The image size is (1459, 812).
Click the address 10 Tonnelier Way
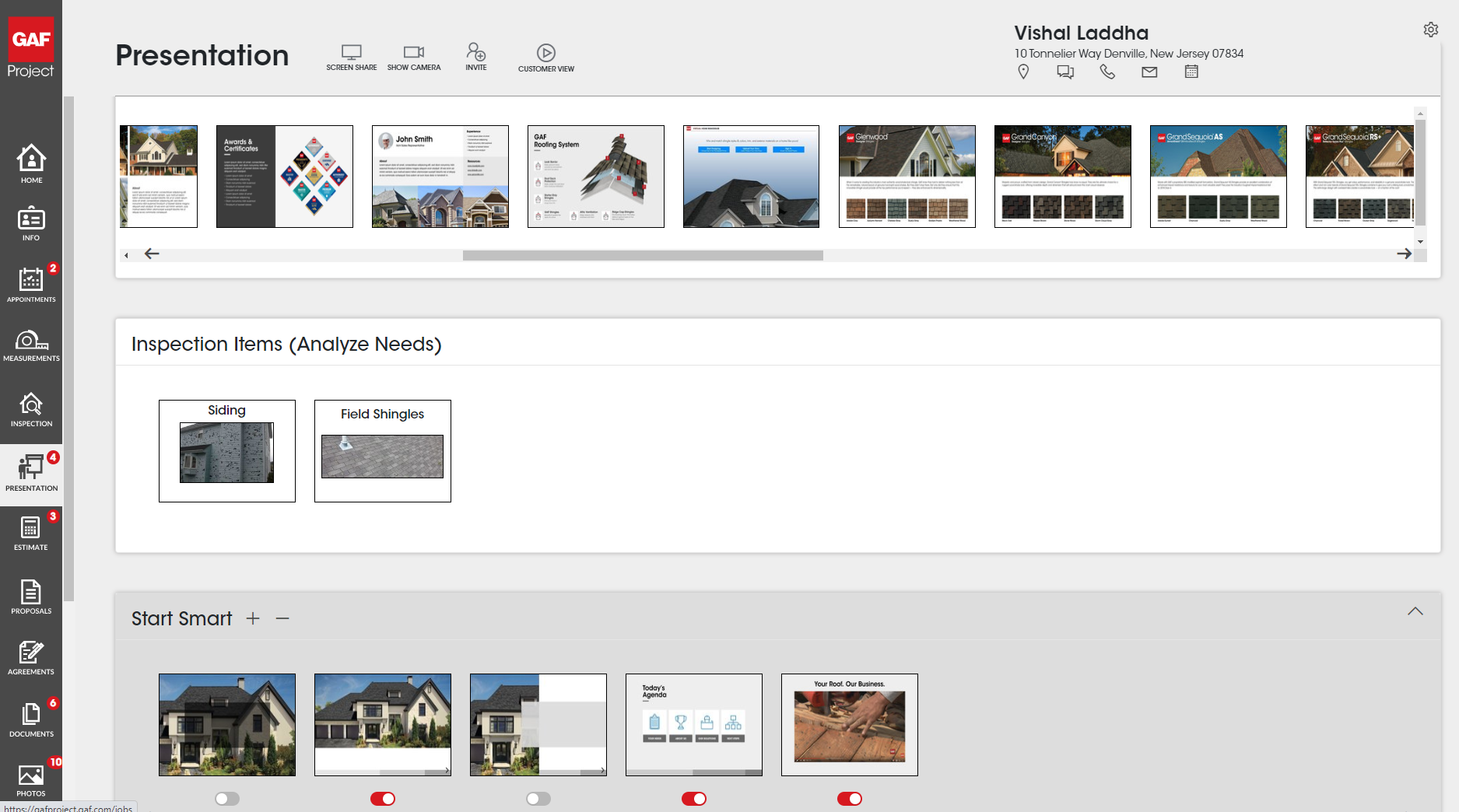coord(1128,54)
